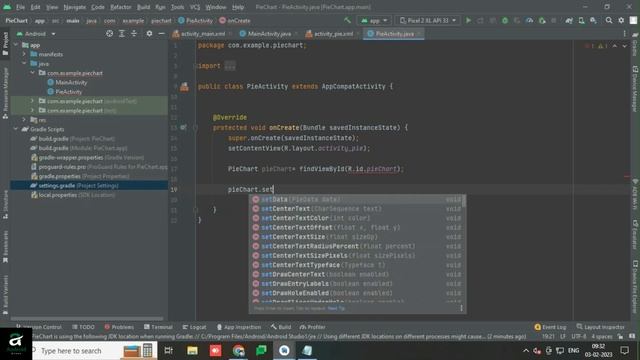
Task: Open the Layout Inspector
Action: click(x=600, y=327)
